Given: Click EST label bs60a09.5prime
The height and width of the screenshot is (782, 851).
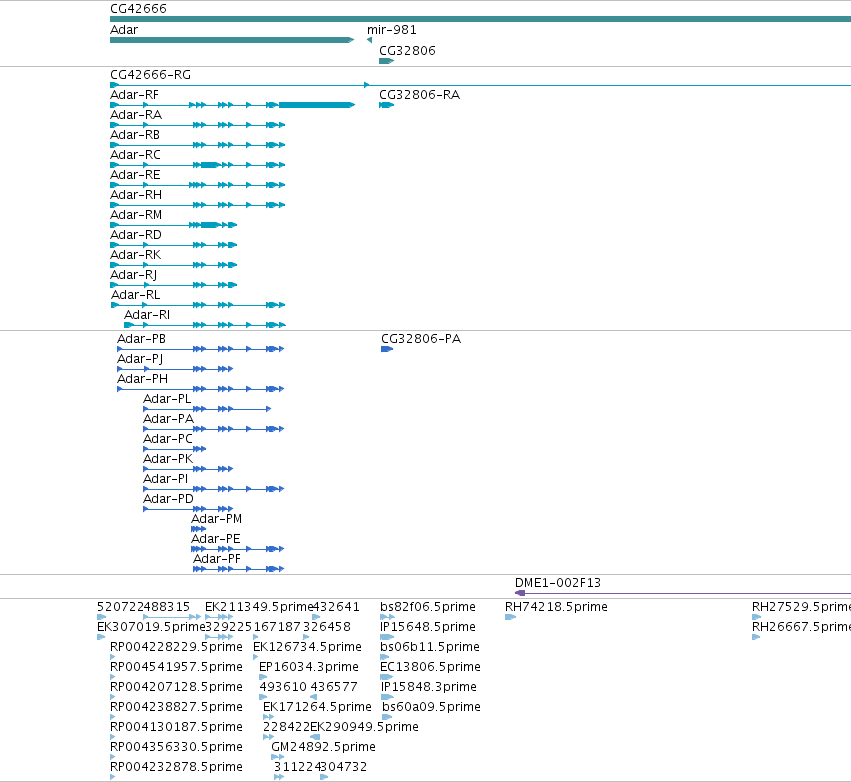Looking at the screenshot, I should click(x=431, y=708).
